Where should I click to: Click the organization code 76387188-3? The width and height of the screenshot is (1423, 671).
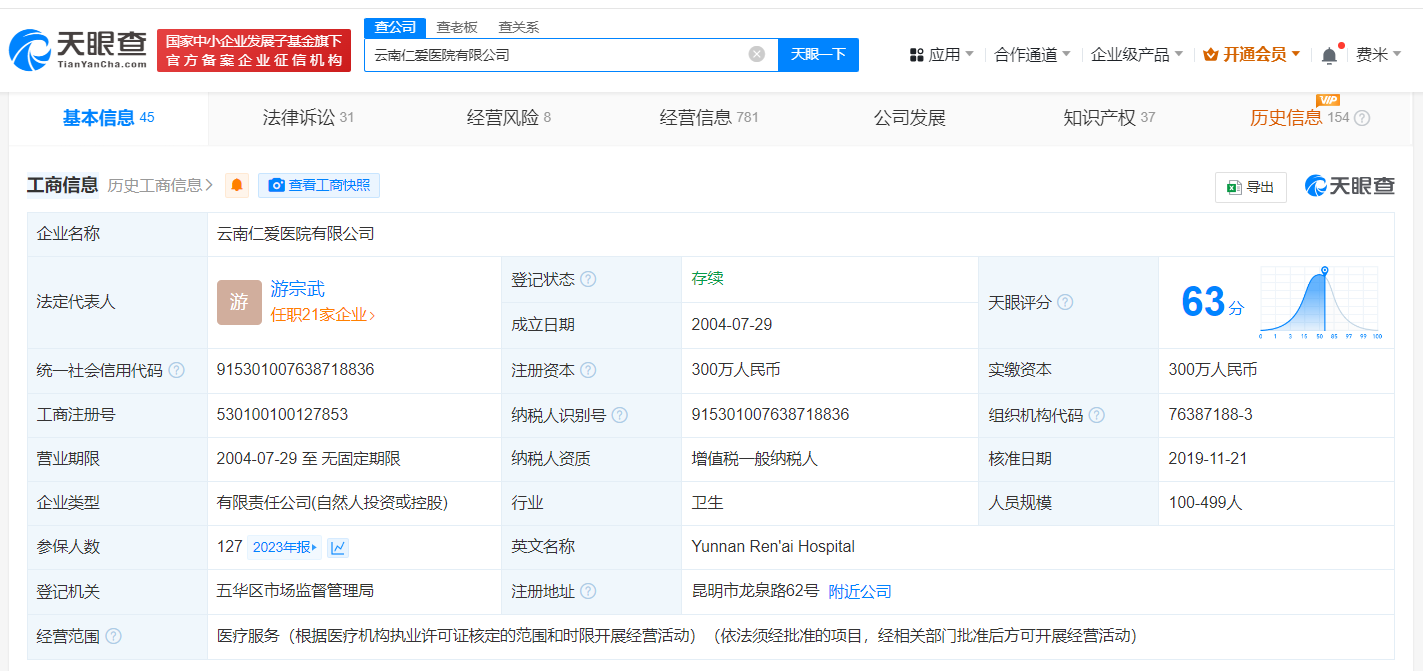[1210, 415]
